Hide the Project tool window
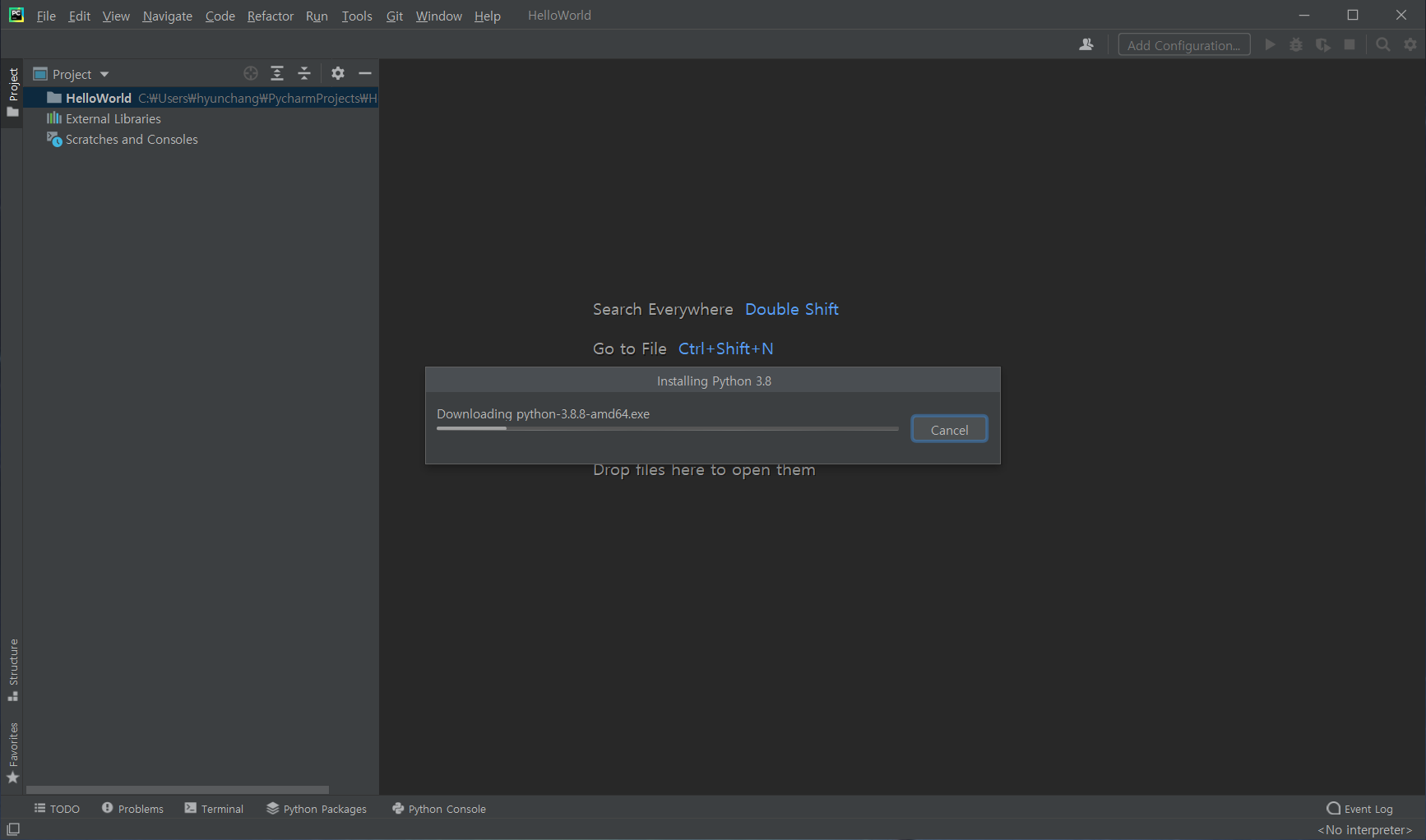 (365, 73)
